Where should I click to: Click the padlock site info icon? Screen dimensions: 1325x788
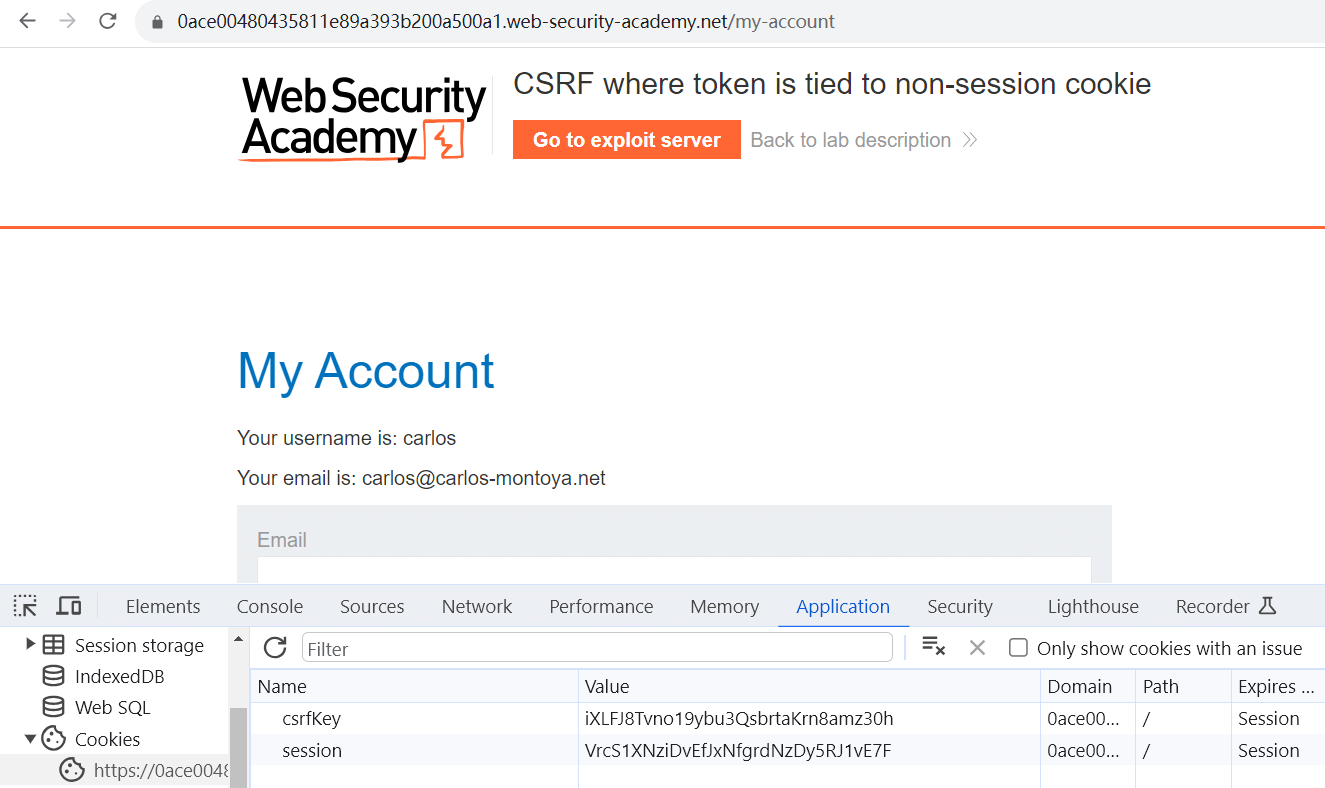click(x=156, y=22)
